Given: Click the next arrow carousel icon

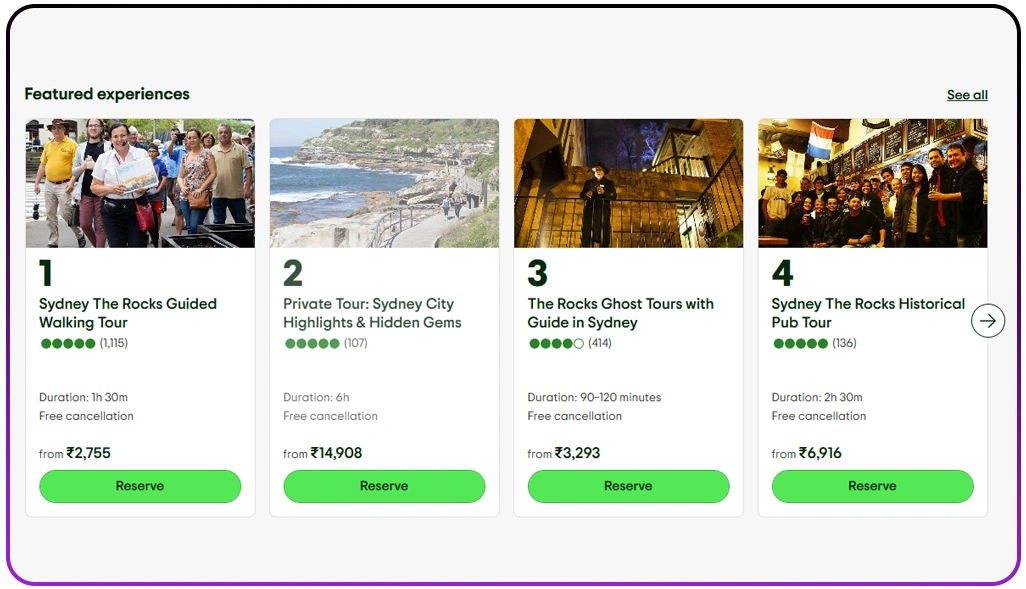Looking at the screenshot, I should pyautogui.click(x=988, y=321).
